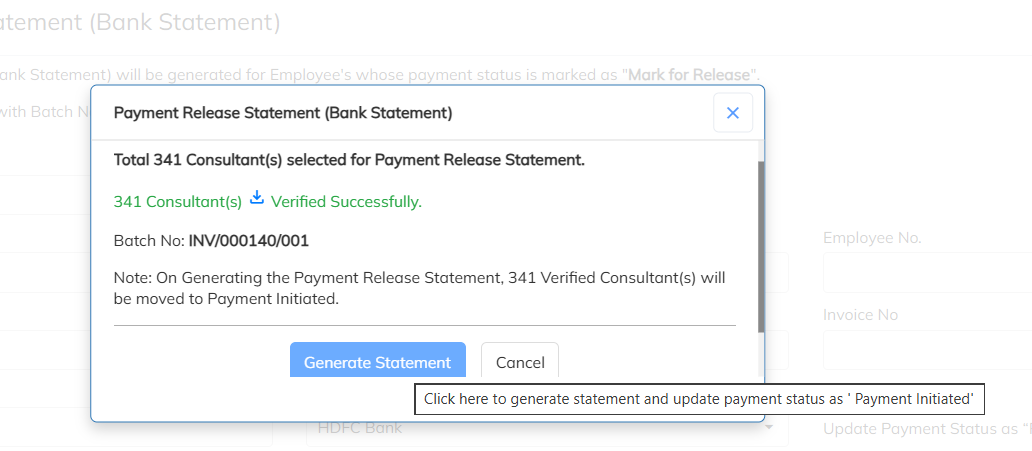Click the Update Payment Status as label
This screenshot has height=451, width=1032.
[926, 430]
